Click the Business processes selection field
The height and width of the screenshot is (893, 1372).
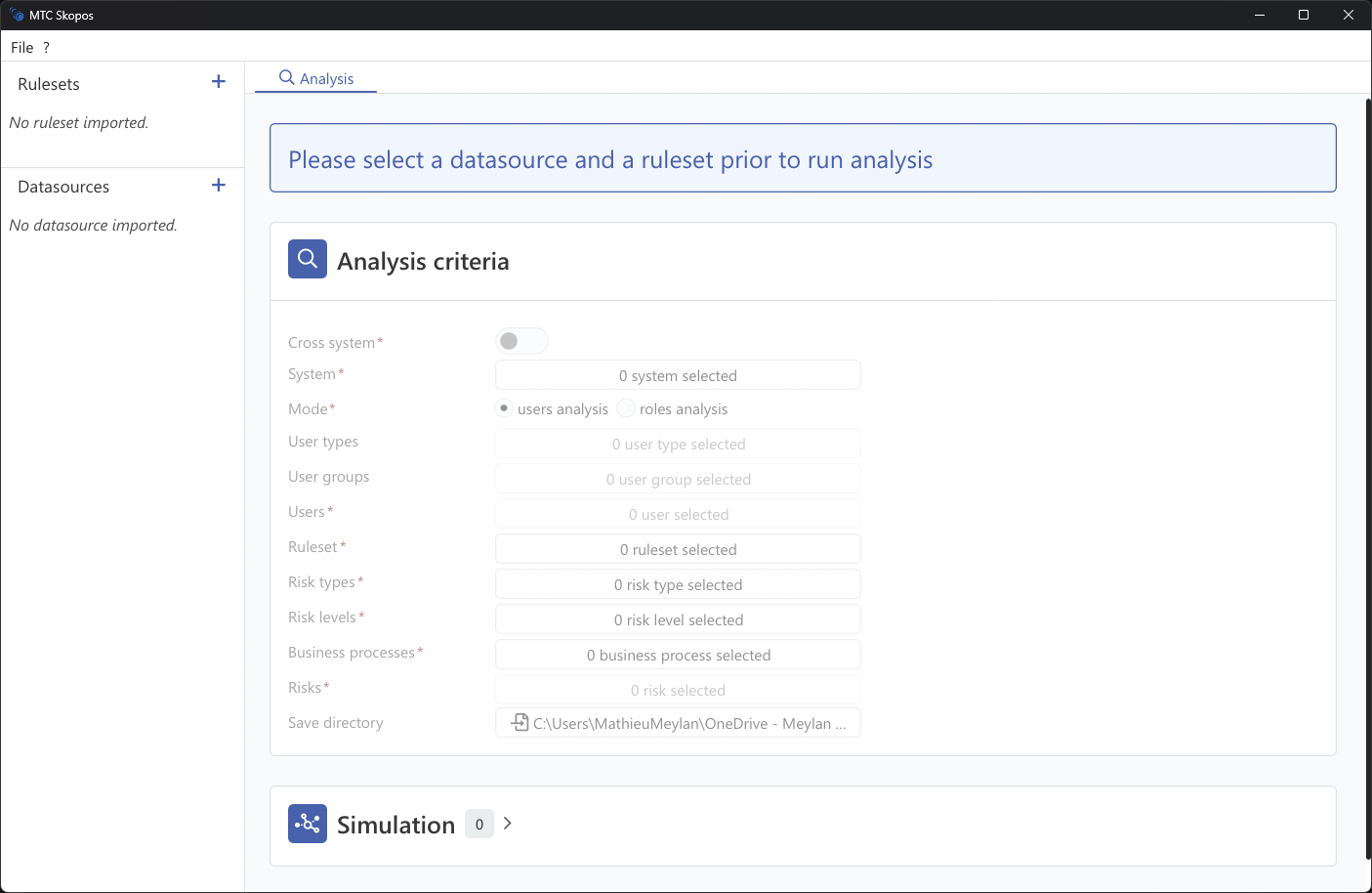coord(678,655)
